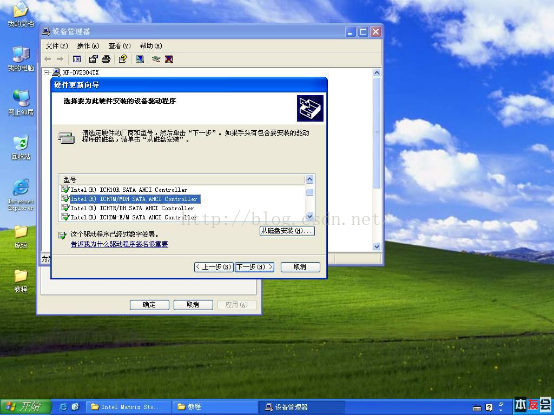Click model list scroll-down arrow
The image size is (554, 416).
(x=310, y=216)
